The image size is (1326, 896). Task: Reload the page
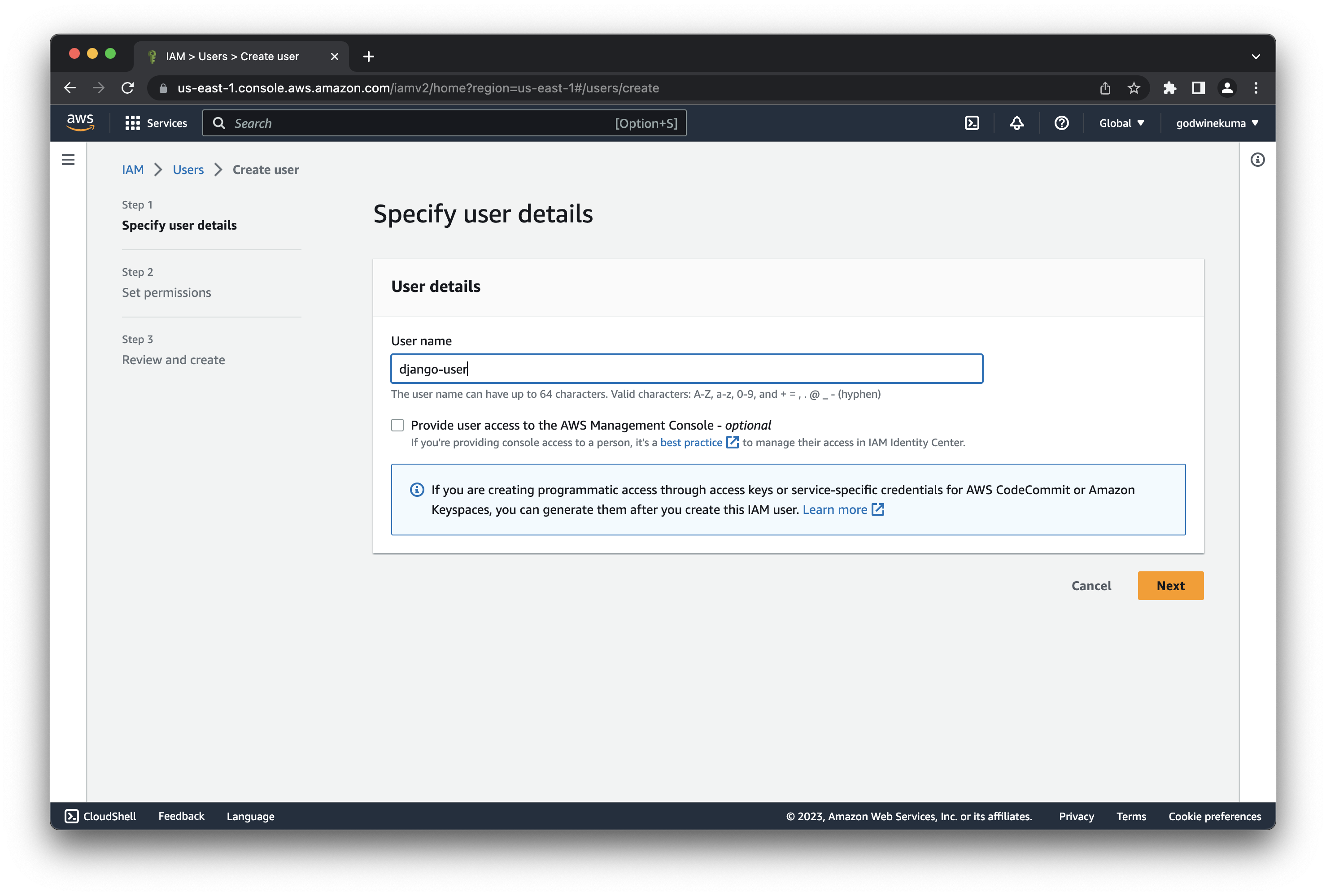coord(128,88)
